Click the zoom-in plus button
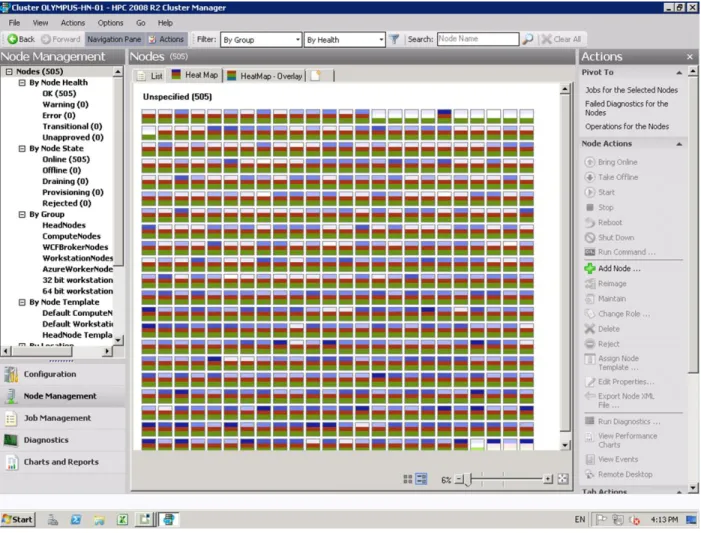701x533 pixels. 548,479
